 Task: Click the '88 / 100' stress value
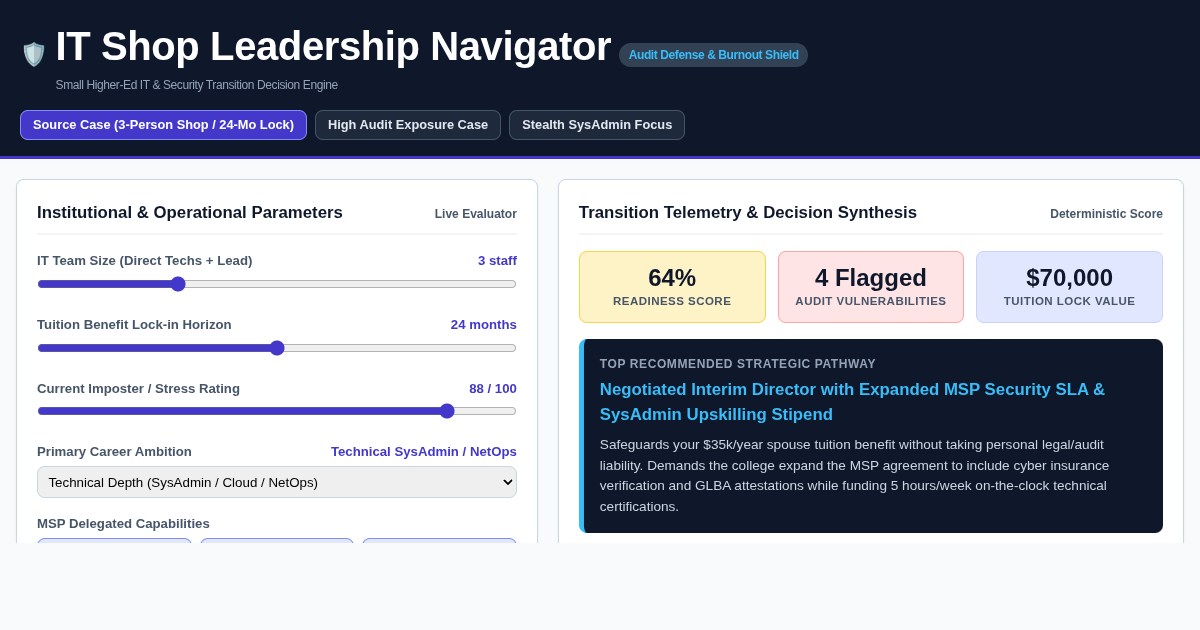tap(493, 389)
